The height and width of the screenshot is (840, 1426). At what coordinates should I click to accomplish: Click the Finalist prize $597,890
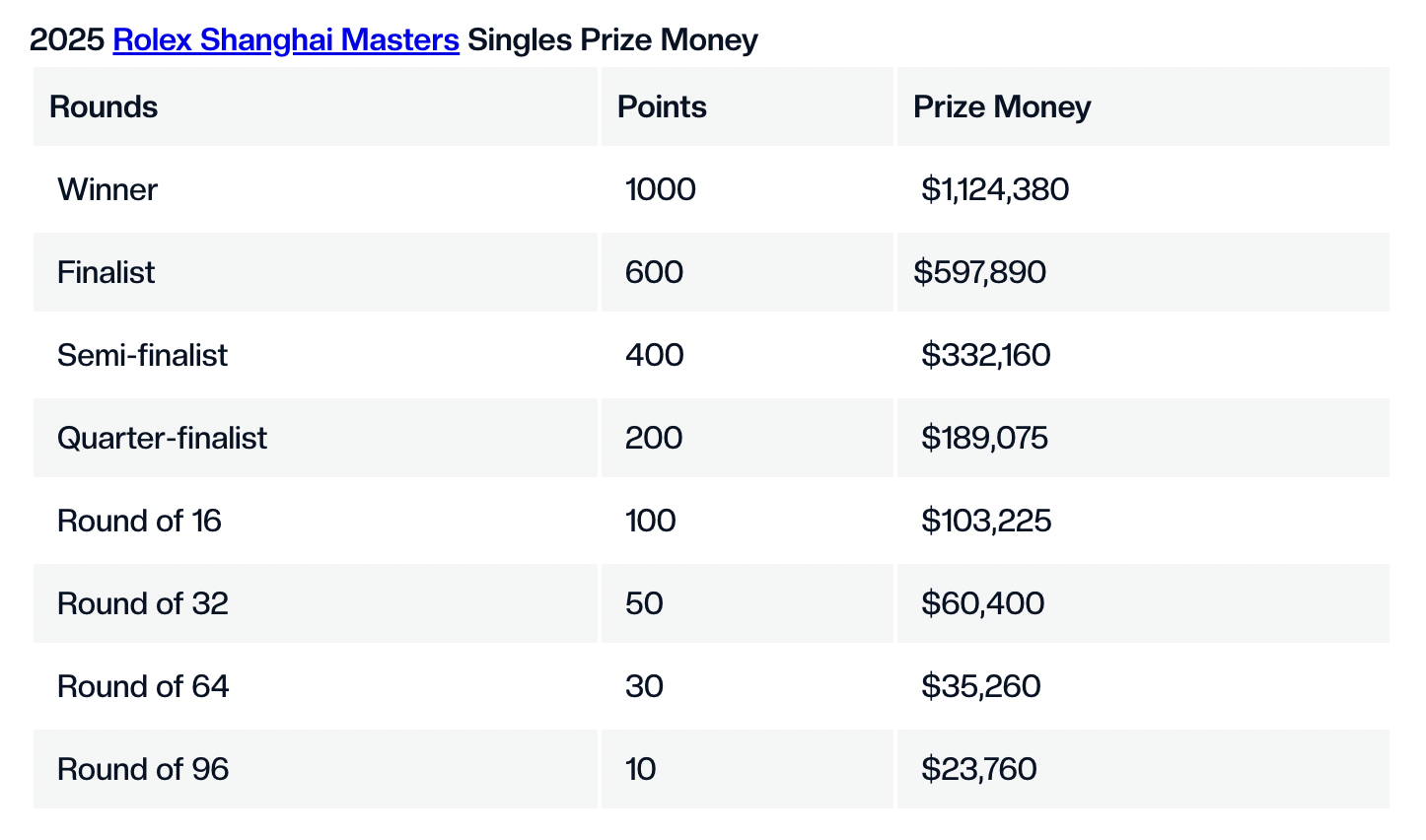click(x=979, y=272)
